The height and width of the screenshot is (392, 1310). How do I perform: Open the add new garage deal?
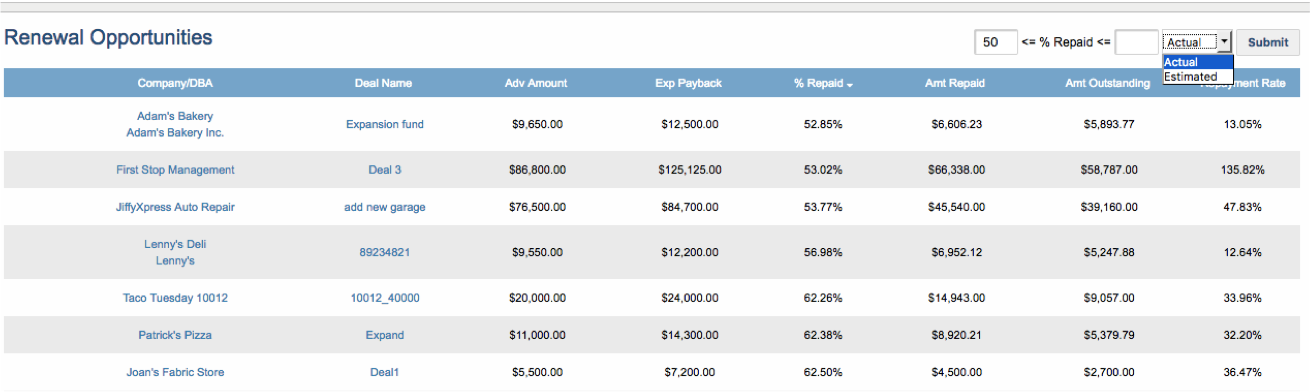pos(385,207)
